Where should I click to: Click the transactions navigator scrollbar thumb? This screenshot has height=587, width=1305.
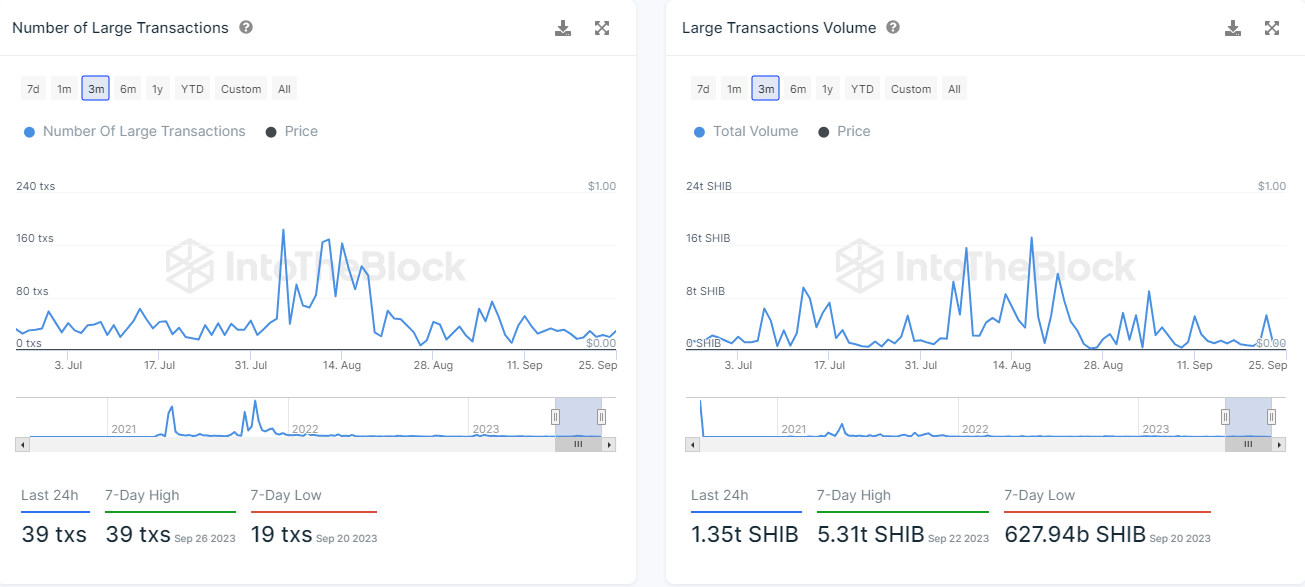pos(578,444)
